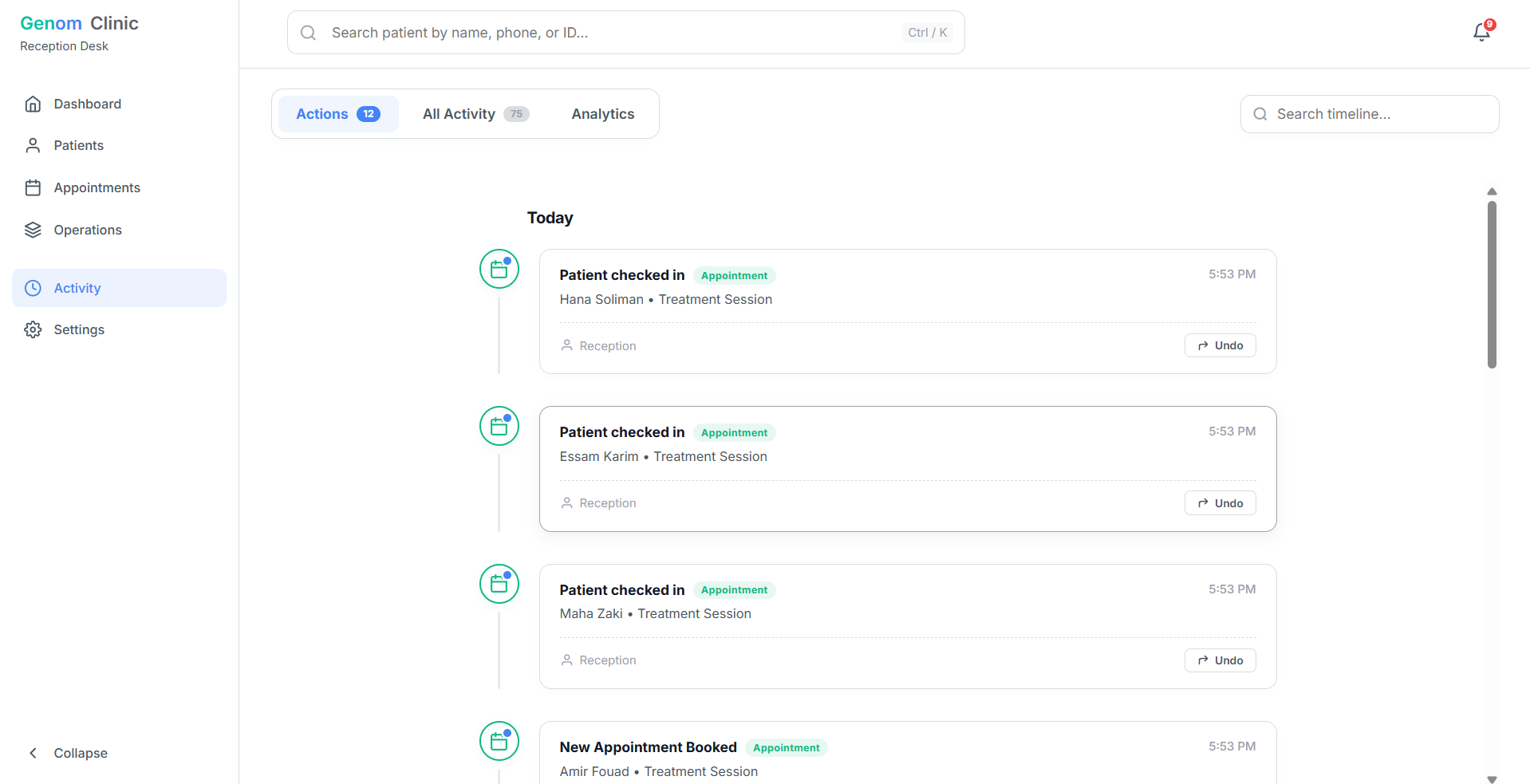Click 'New Appointment Booked' title

coord(648,747)
